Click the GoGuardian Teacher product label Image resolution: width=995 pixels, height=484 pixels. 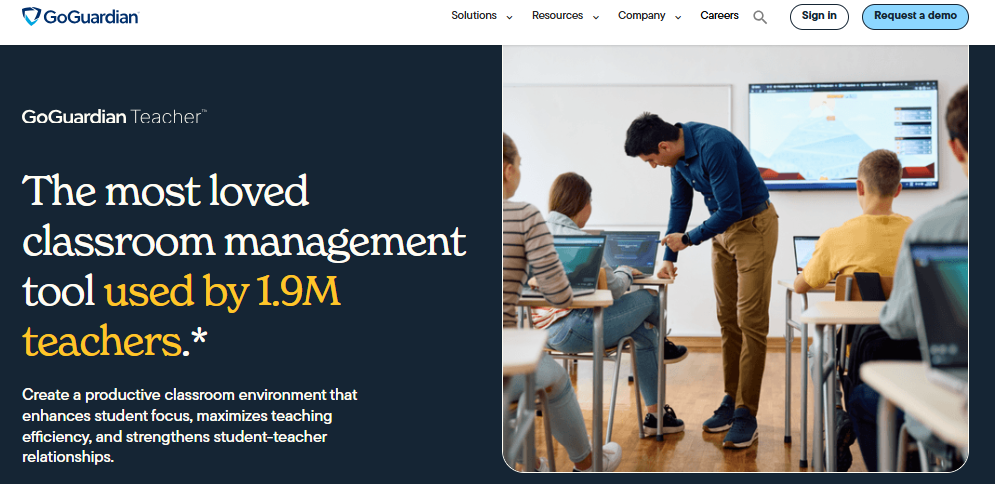pyautogui.click(x=114, y=116)
